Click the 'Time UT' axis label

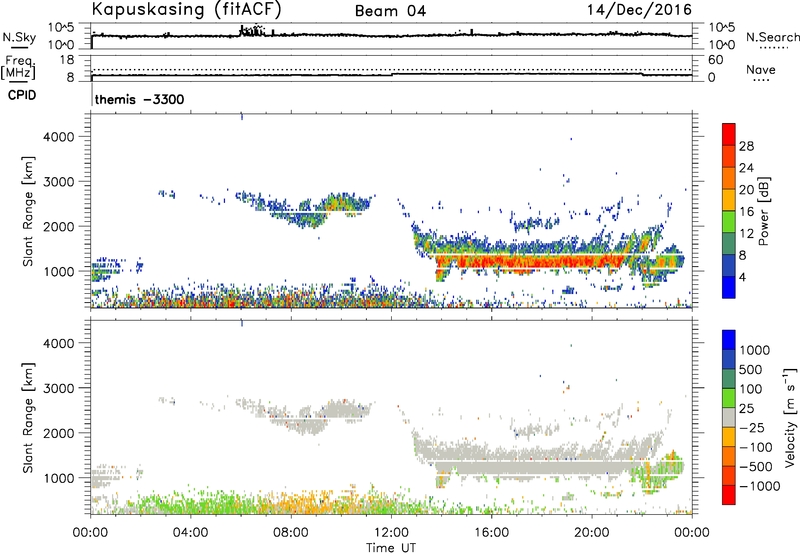391,548
